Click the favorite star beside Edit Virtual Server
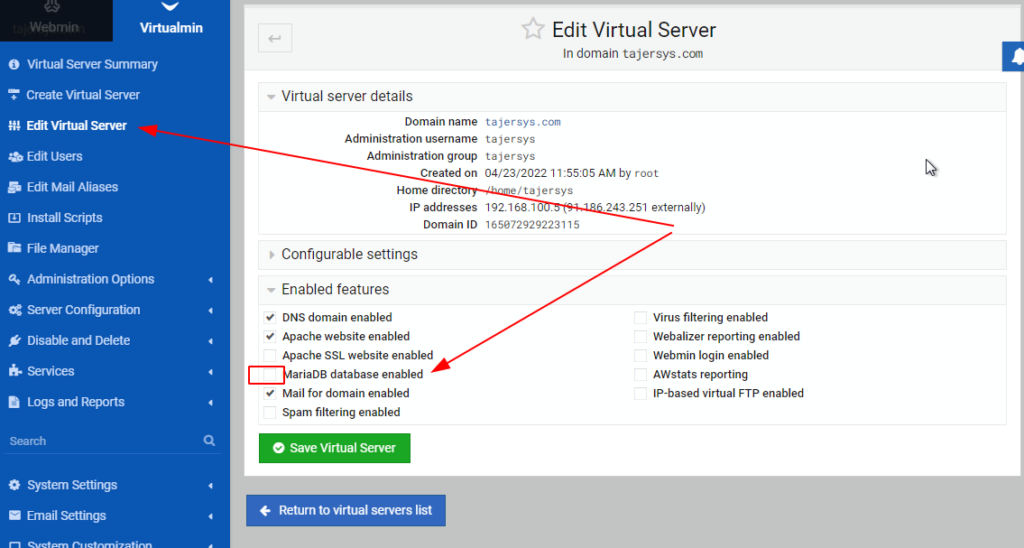This screenshot has width=1024, height=548. pos(533,29)
